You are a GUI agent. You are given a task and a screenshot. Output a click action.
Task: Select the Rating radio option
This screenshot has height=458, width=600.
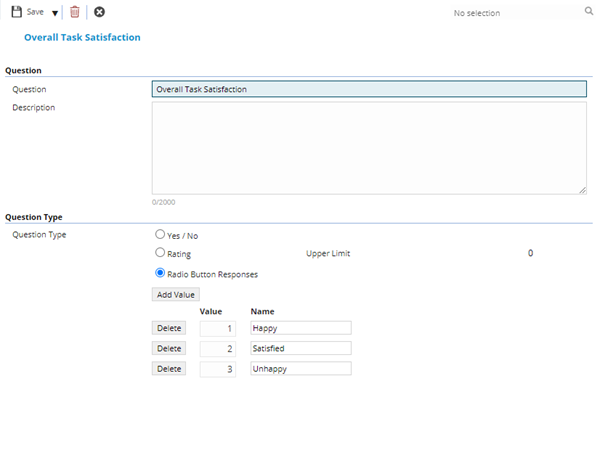coord(160,253)
